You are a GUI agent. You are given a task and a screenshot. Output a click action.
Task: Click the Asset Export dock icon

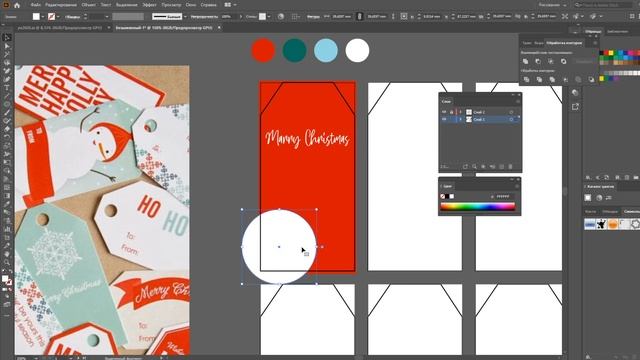(x=575, y=107)
